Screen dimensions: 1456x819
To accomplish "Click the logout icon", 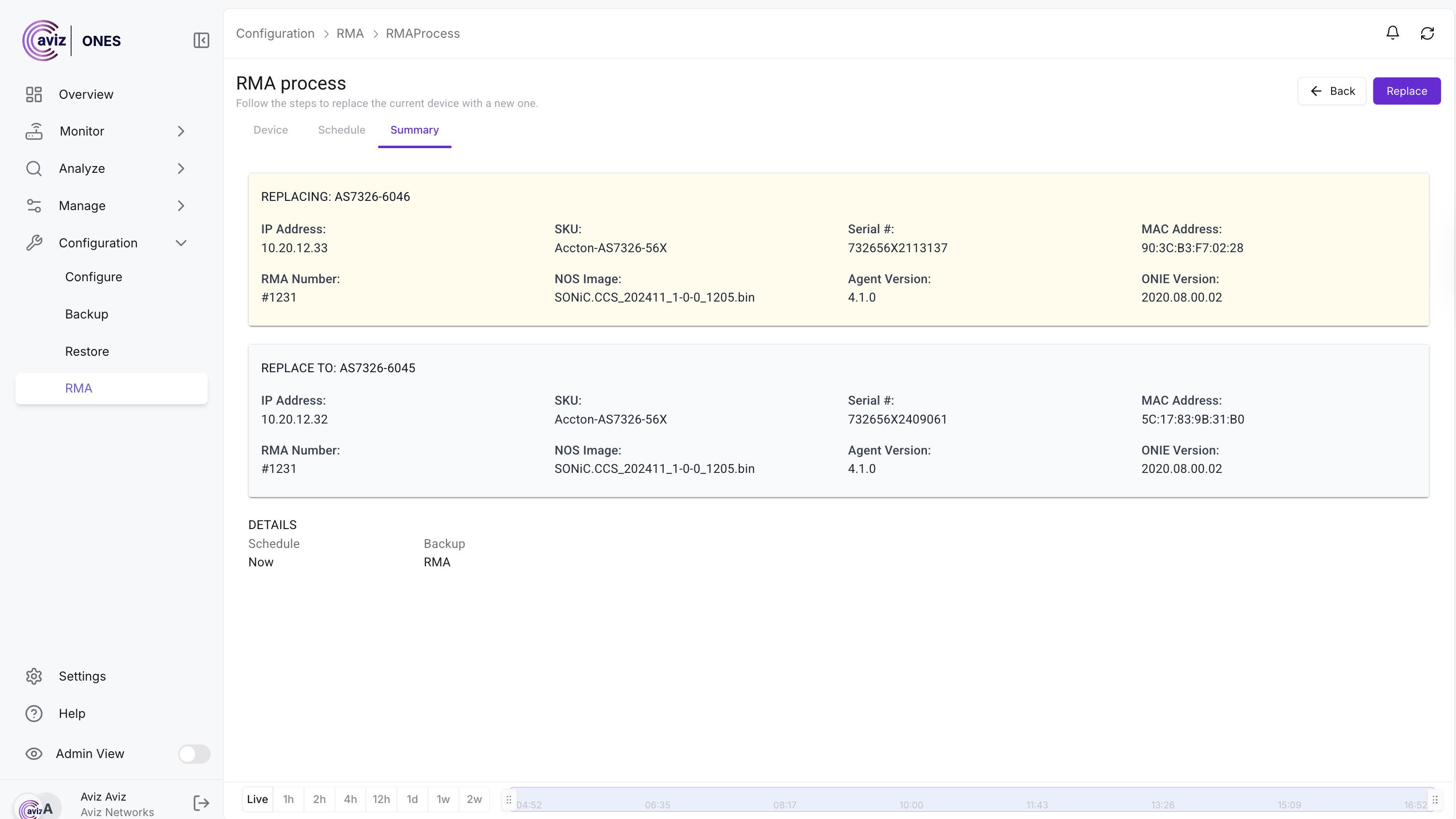I will click(201, 803).
